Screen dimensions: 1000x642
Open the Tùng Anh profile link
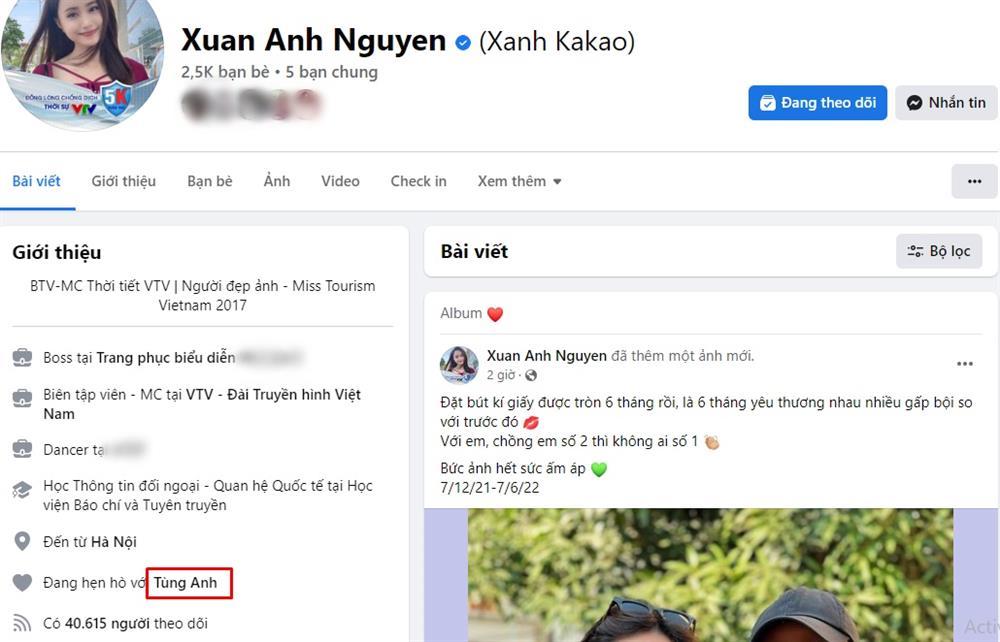[186, 583]
